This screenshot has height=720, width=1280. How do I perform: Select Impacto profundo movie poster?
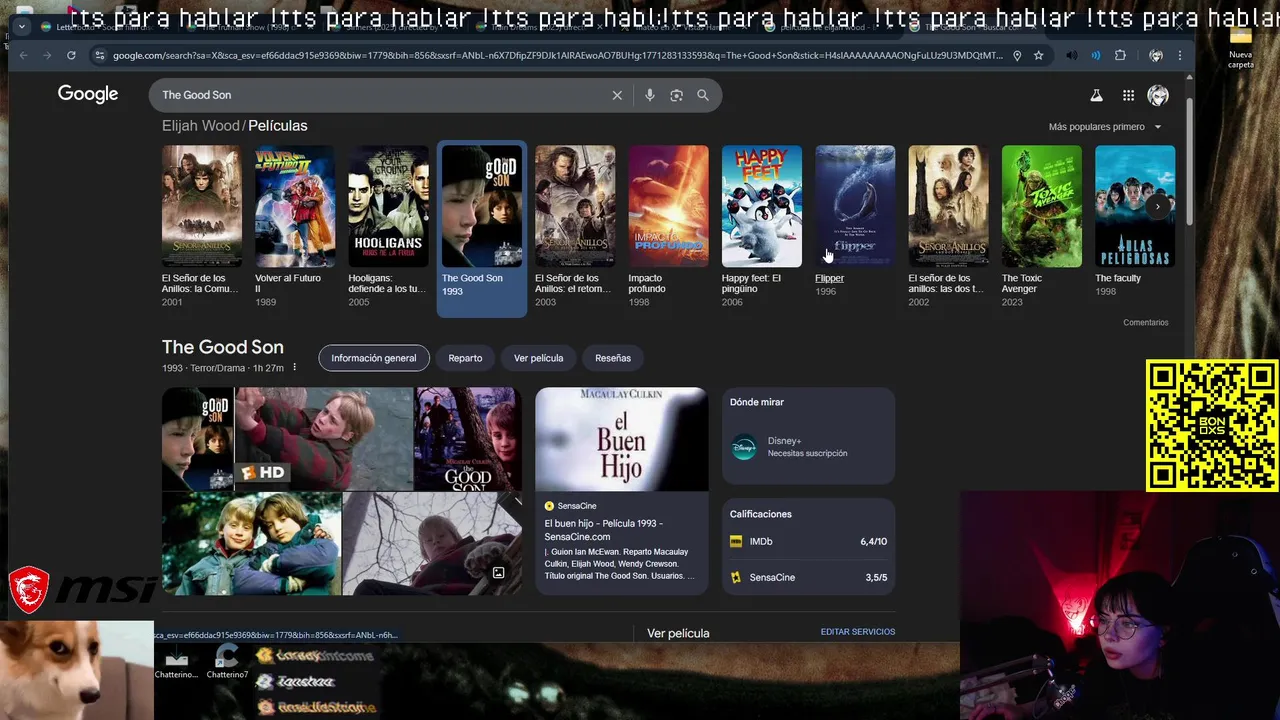click(x=668, y=207)
